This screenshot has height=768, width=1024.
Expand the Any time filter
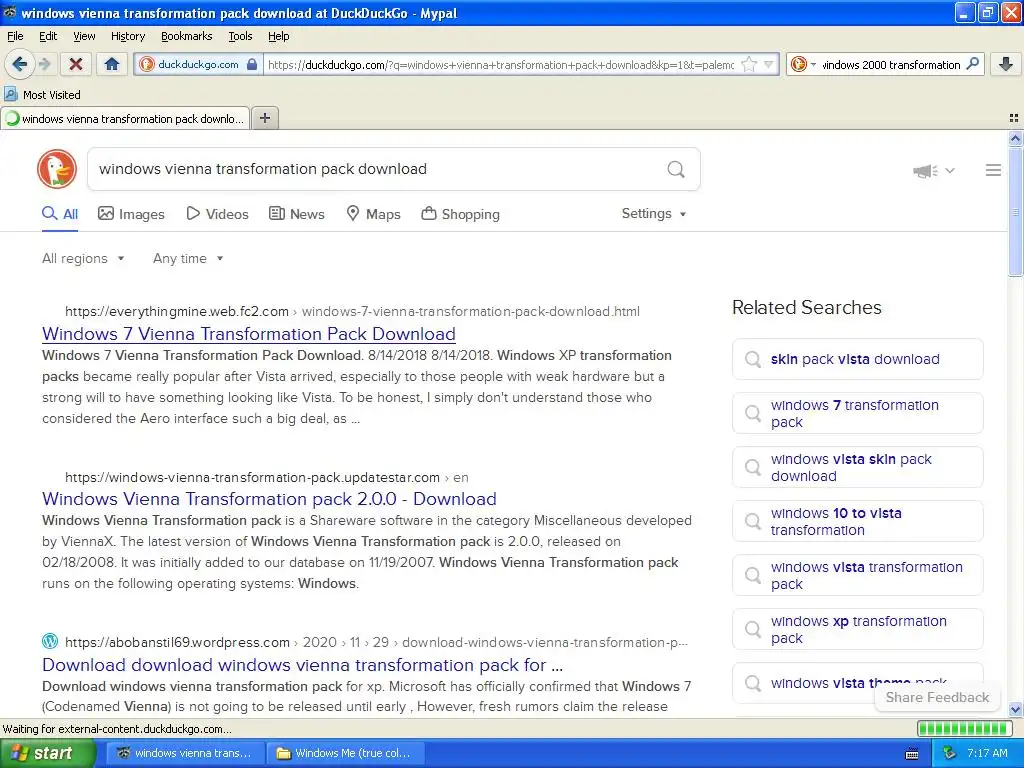188,258
